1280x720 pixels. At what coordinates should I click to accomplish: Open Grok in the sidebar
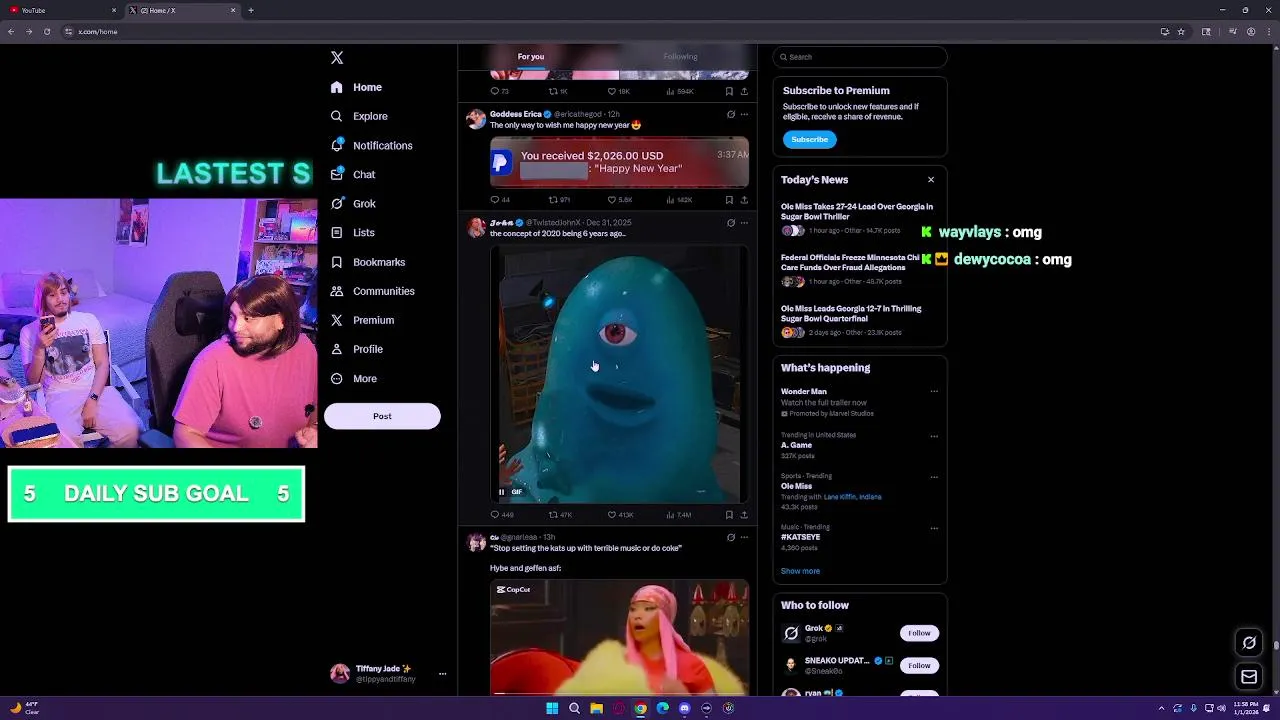pos(353,203)
